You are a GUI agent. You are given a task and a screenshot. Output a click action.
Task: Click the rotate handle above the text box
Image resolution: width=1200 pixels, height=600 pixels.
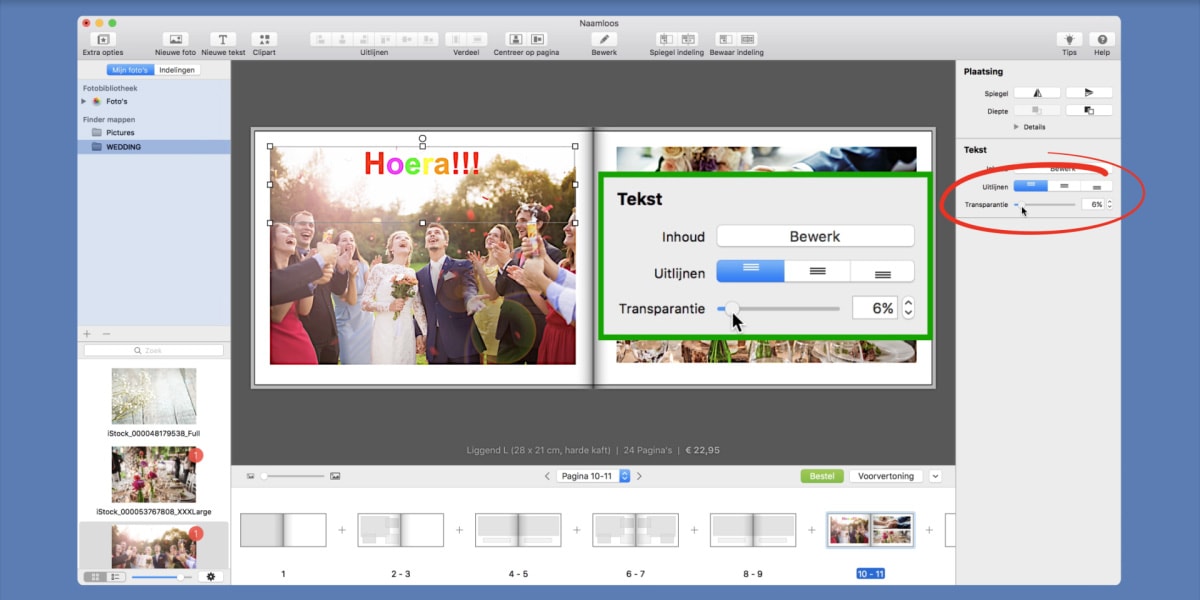click(x=423, y=139)
